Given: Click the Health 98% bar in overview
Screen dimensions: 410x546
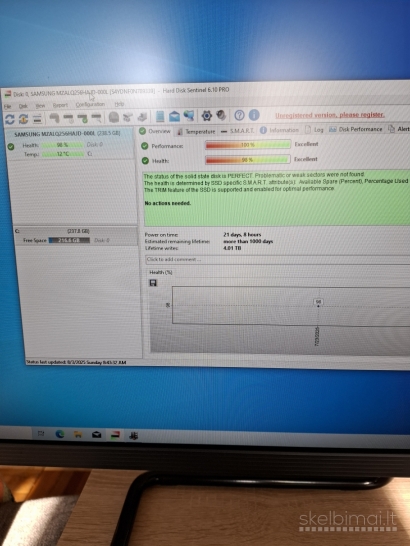Looking at the screenshot, I should [247, 160].
